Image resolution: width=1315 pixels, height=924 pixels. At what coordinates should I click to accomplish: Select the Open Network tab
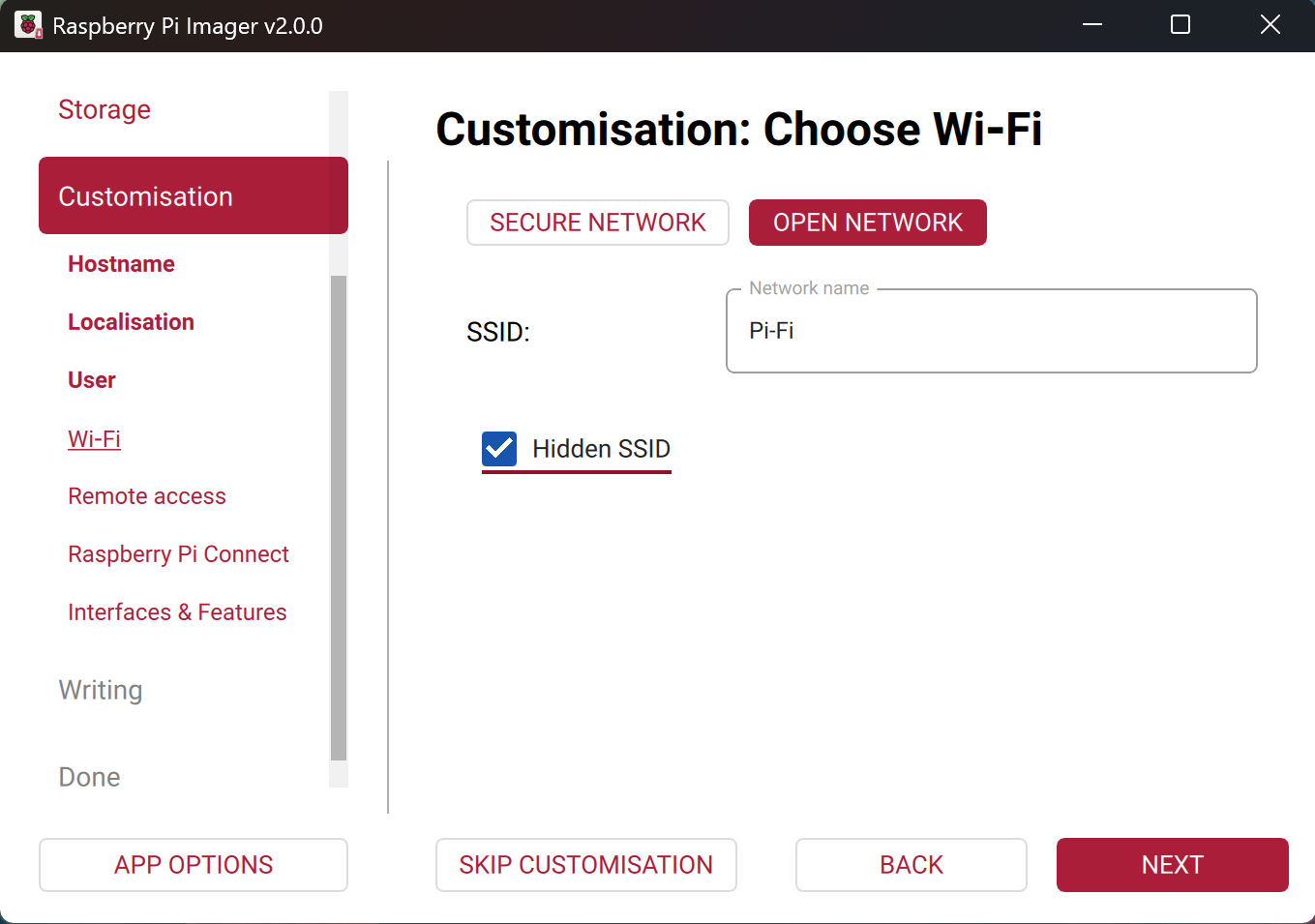[867, 223]
